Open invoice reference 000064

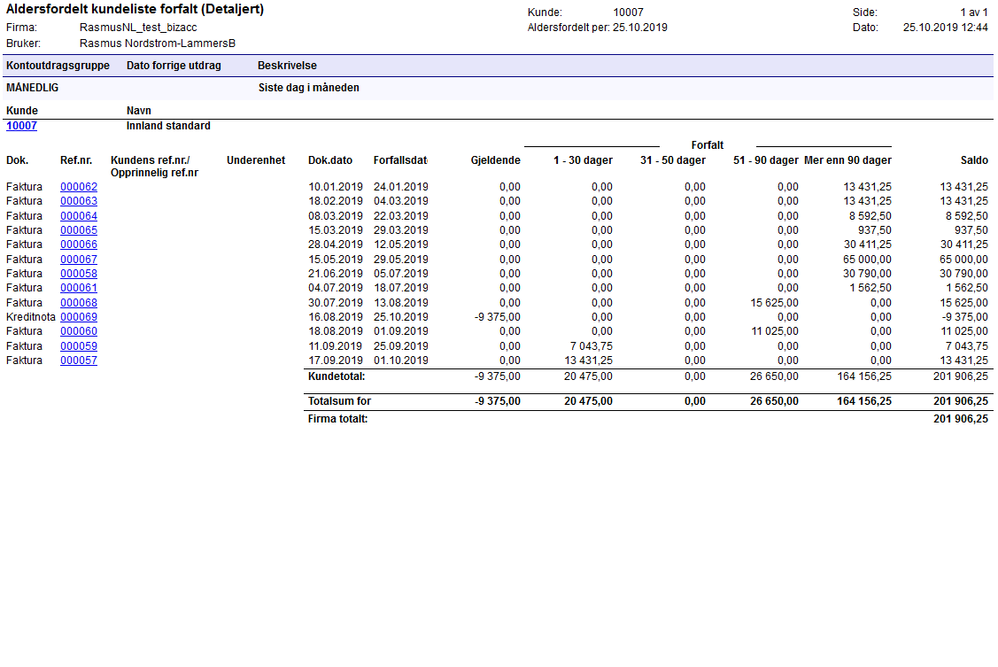[x=79, y=216]
